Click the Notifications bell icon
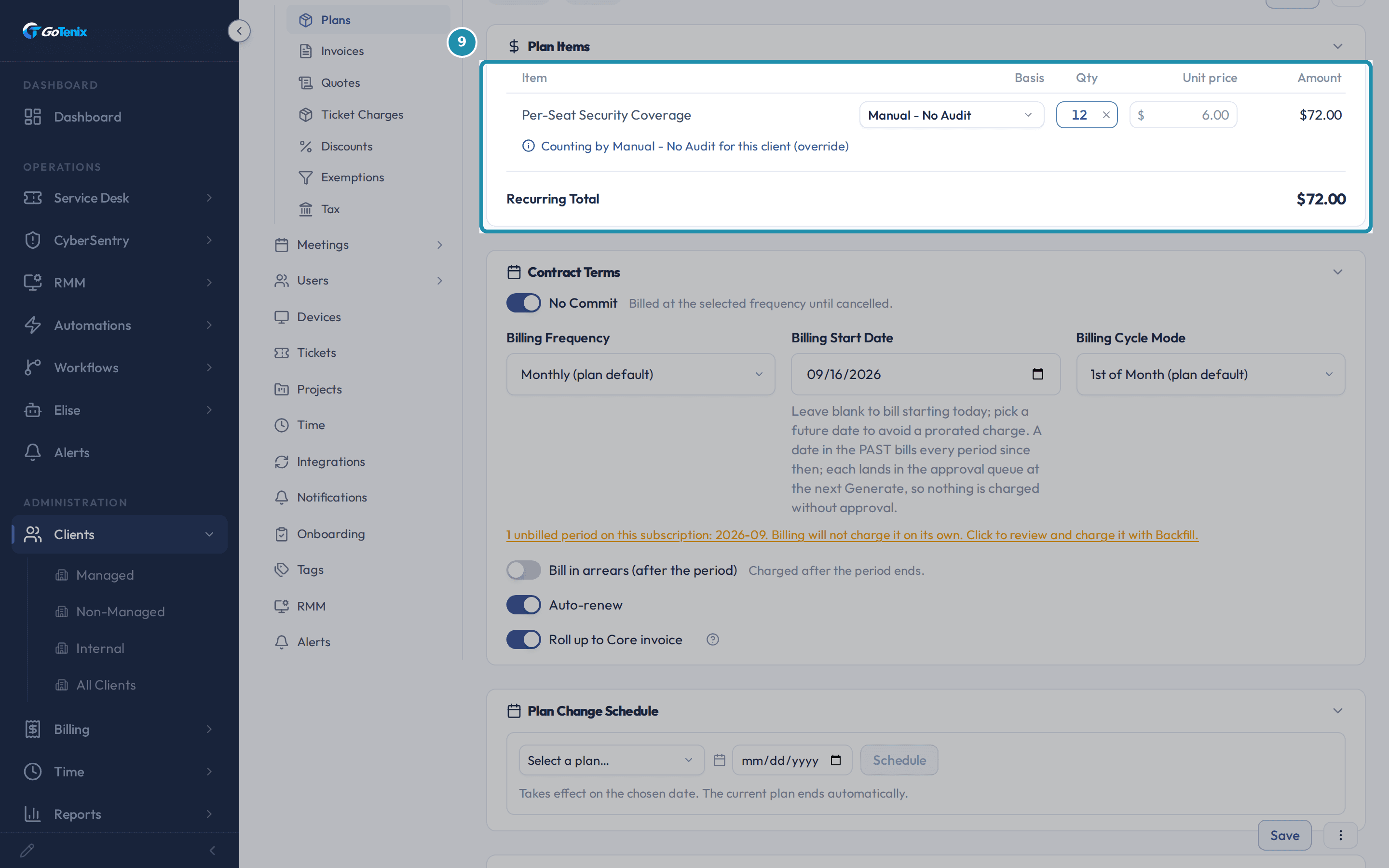1389x868 pixels. [x=281, y=497]
